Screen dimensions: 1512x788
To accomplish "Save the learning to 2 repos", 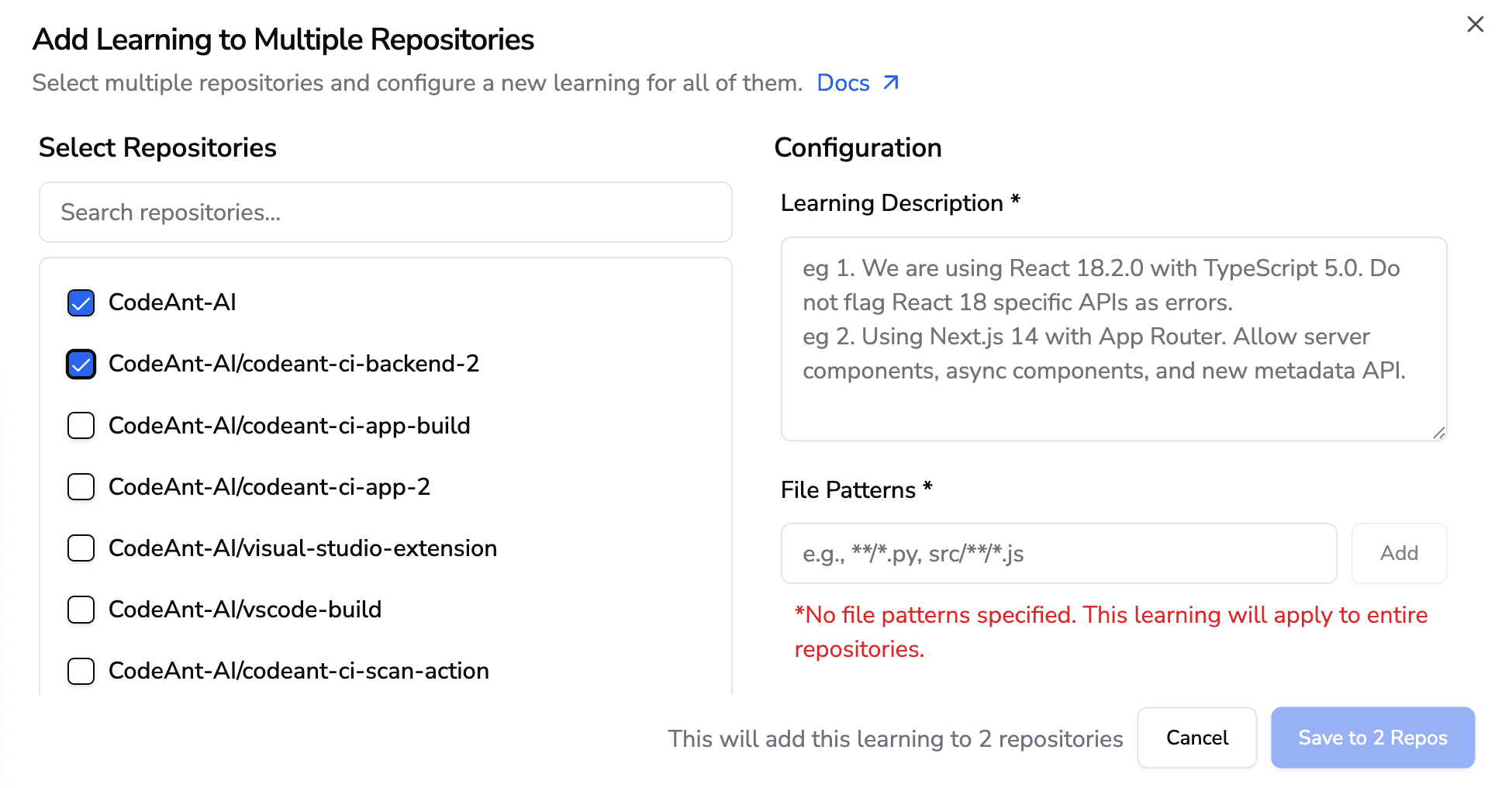I will (1372, 738).
